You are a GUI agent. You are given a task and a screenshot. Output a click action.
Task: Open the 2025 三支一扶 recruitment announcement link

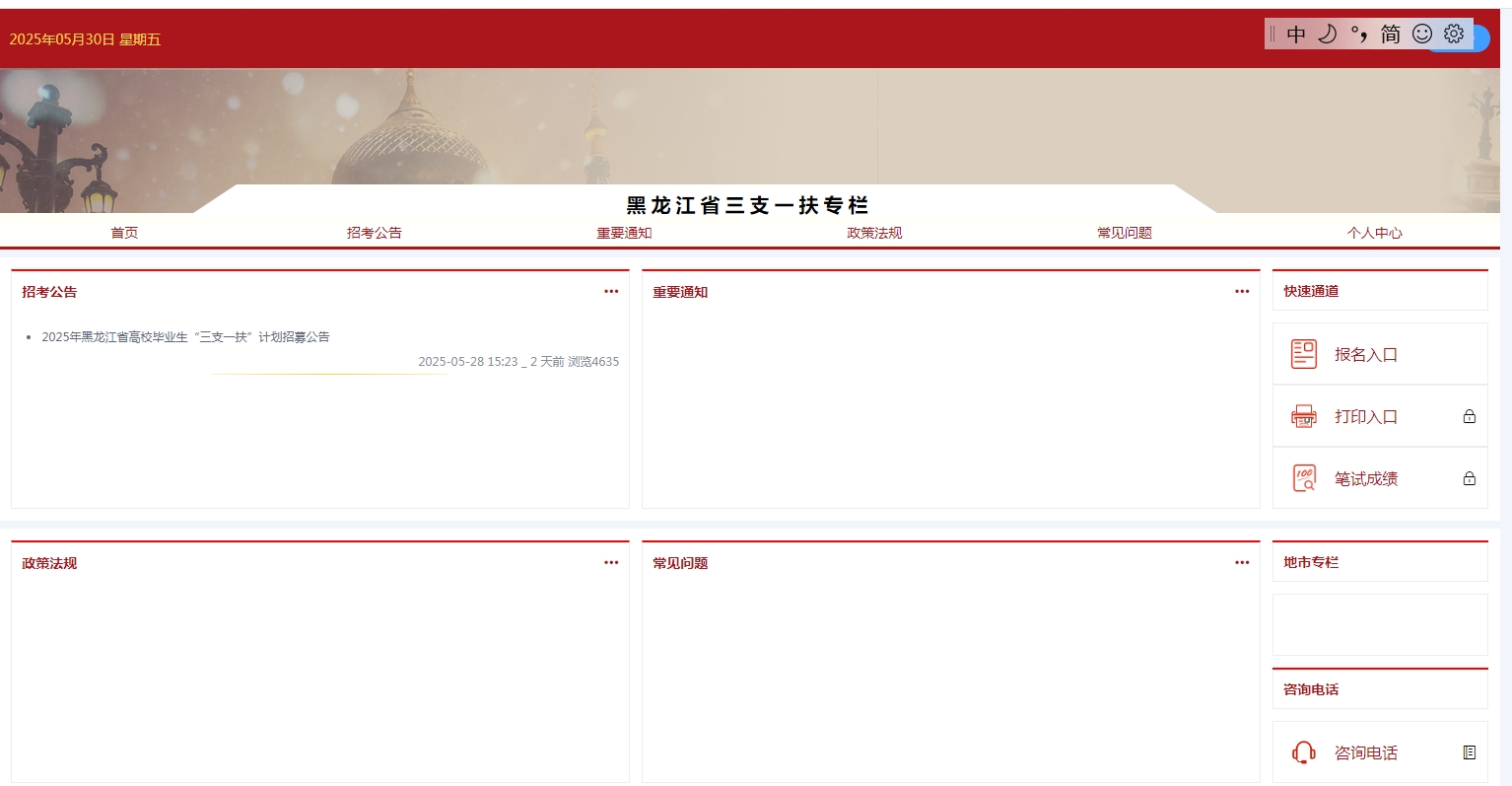point(186,336)
